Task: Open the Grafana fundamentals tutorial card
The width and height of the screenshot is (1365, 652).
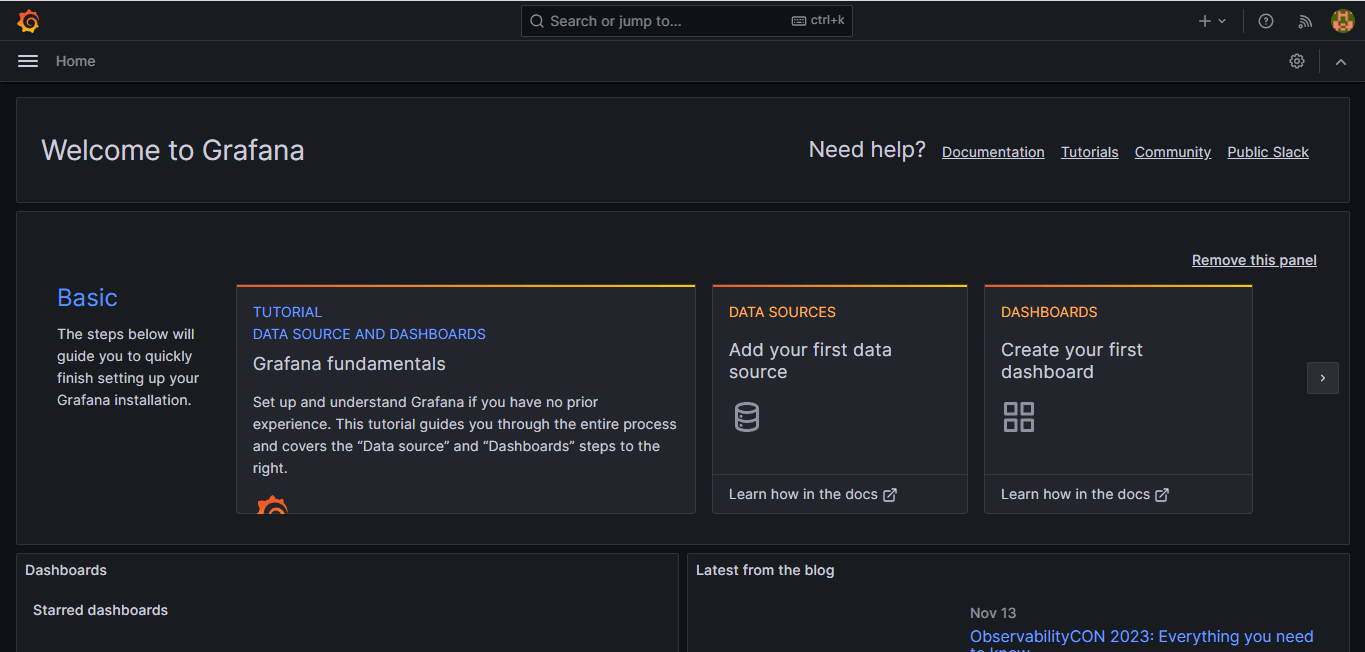Action: pyautogui.click(x=349, y=364)
